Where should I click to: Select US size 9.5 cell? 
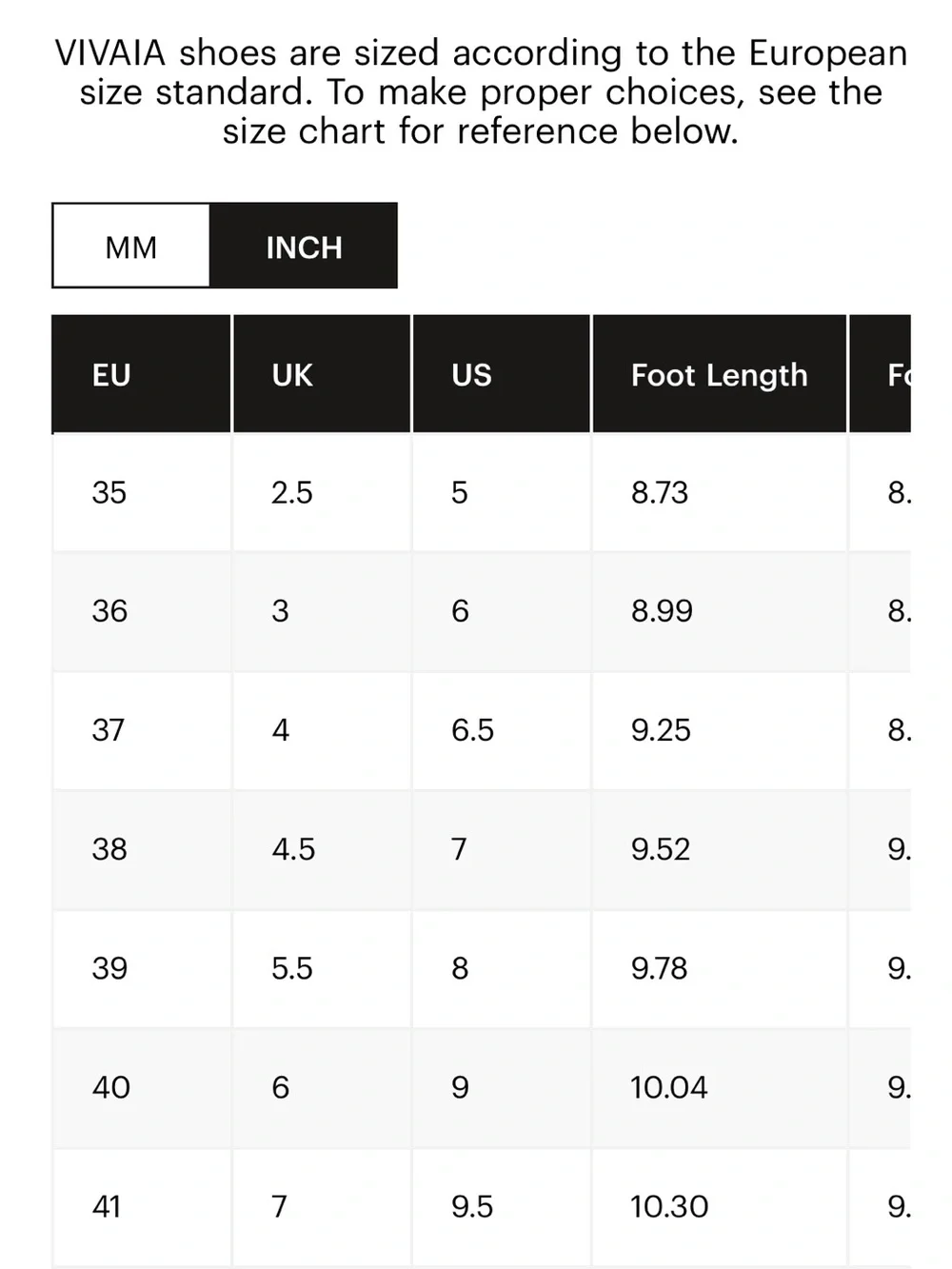(502, 1206)
